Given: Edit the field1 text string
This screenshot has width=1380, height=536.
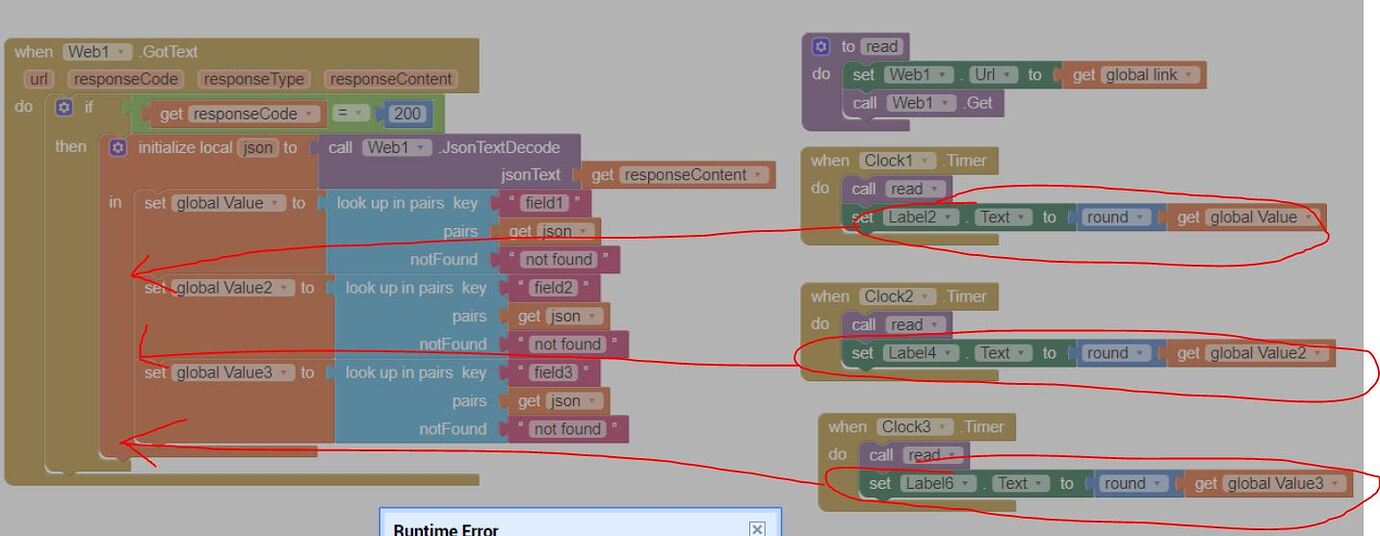Looking at the screenshot, I should pos(545,203).
